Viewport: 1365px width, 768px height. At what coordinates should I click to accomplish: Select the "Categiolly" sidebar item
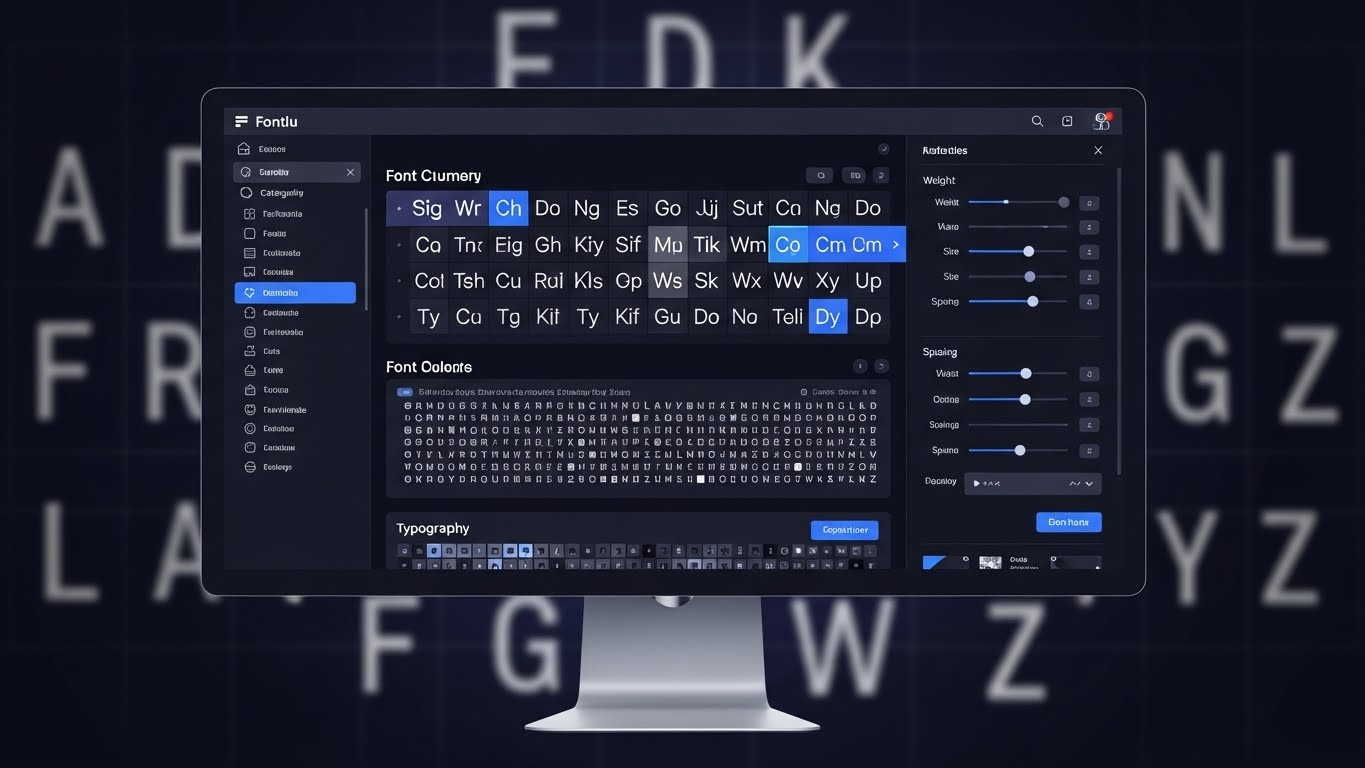[x=281, y=193]
